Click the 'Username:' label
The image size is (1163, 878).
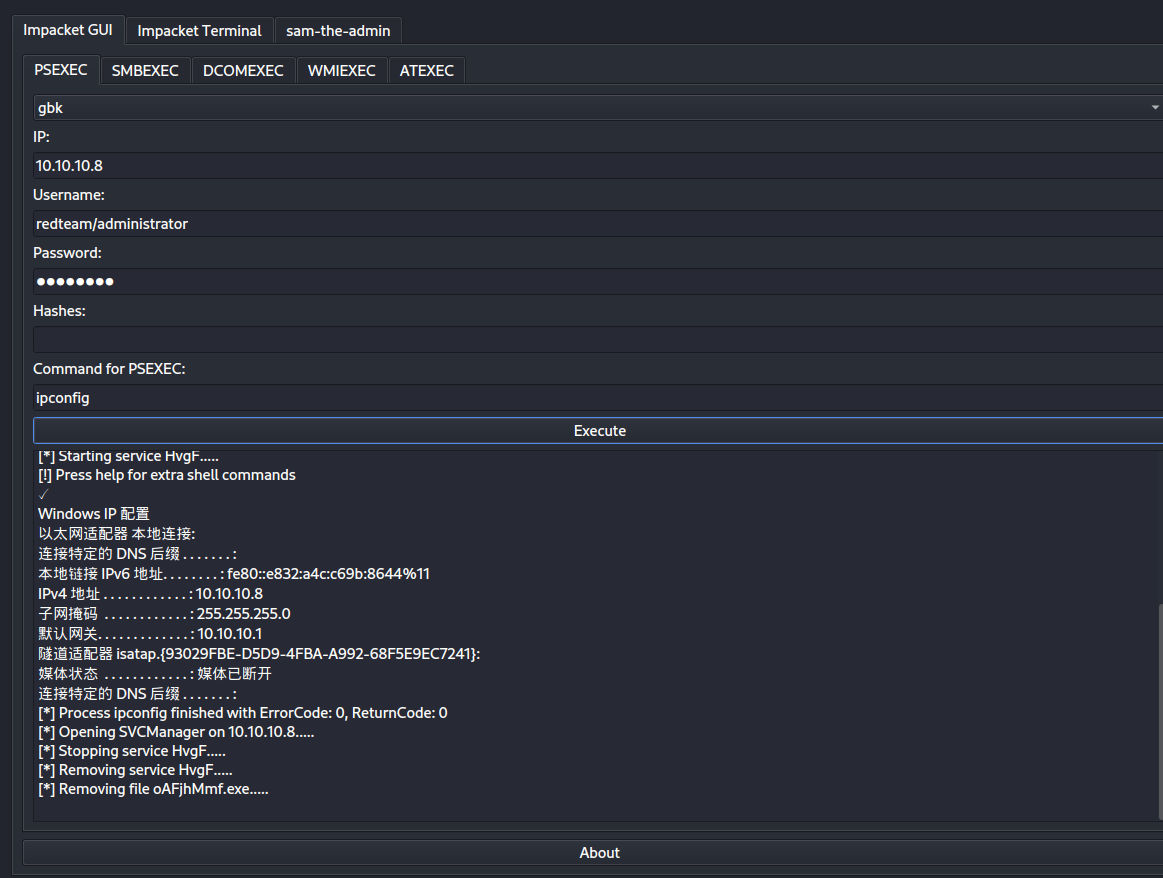[69, 195]
